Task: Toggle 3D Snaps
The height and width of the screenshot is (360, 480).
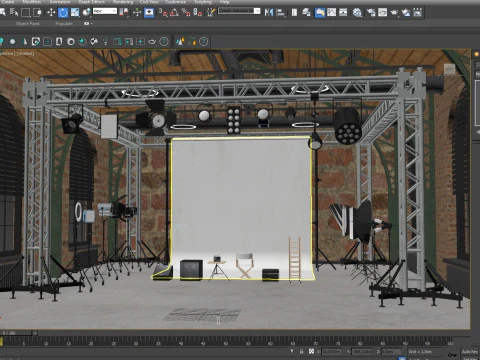Action: pyautogui.click(x=163, y=13)
